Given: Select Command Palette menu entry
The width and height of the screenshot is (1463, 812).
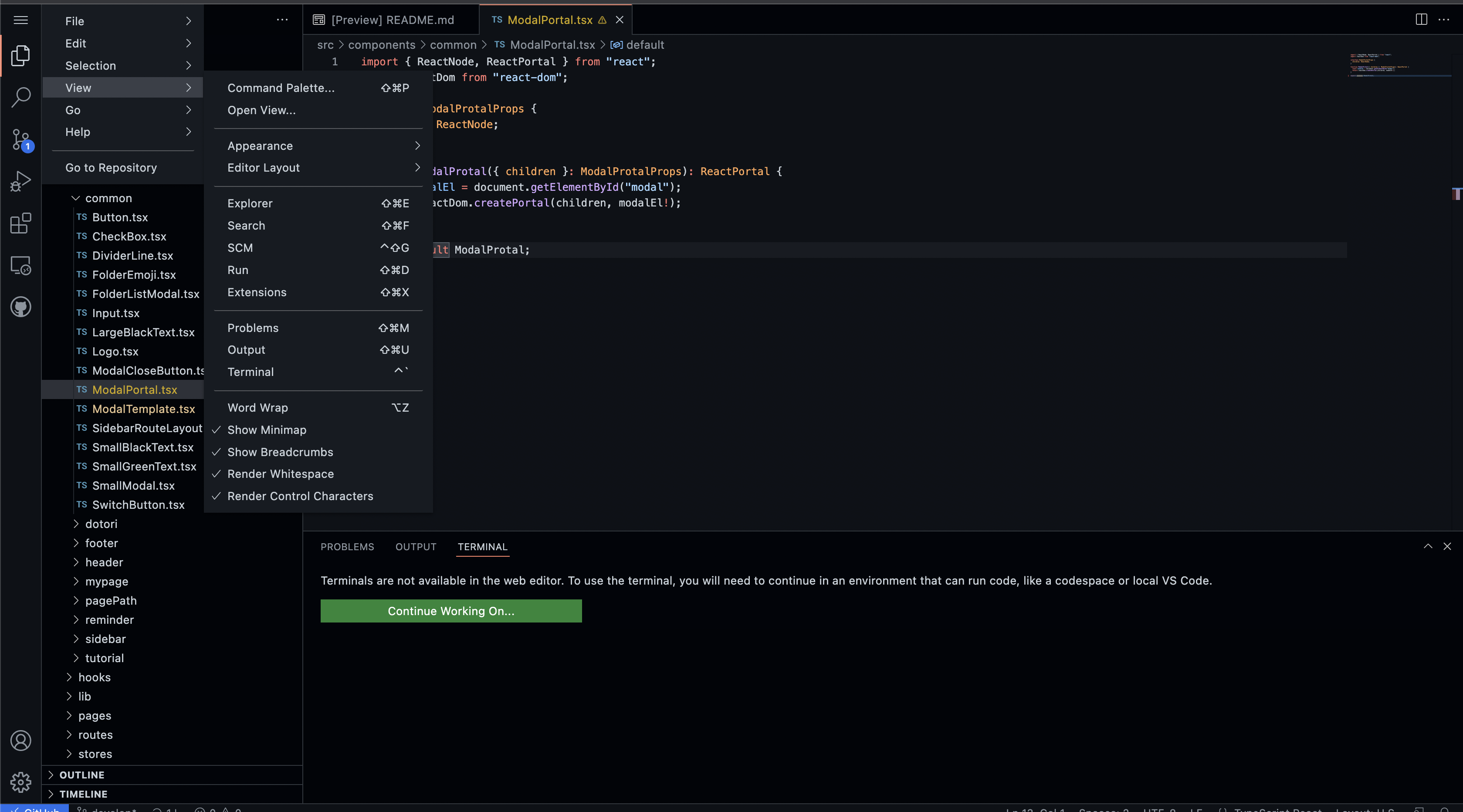Looking at the screenshot, I should [281, 88].
